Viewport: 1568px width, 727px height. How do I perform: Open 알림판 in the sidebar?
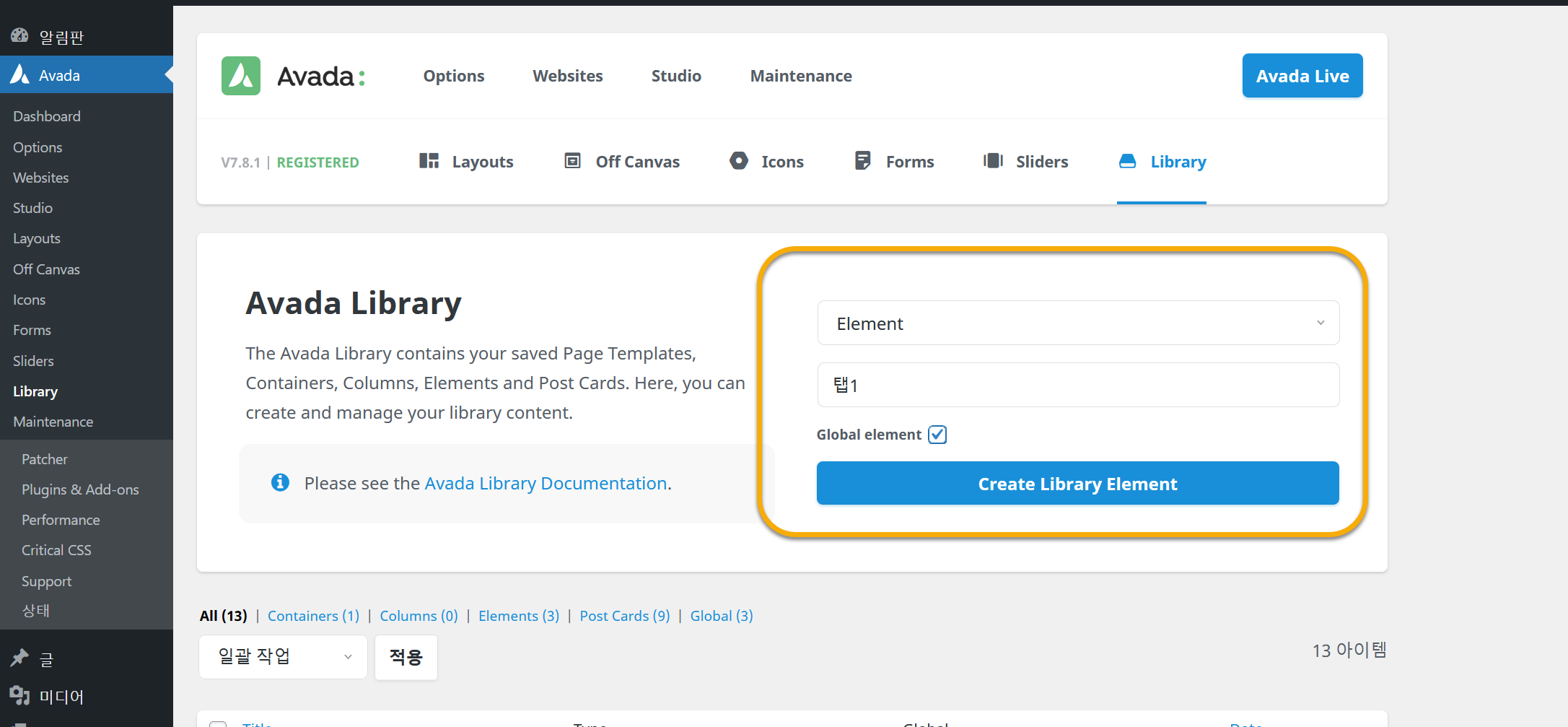click(61, 37)
